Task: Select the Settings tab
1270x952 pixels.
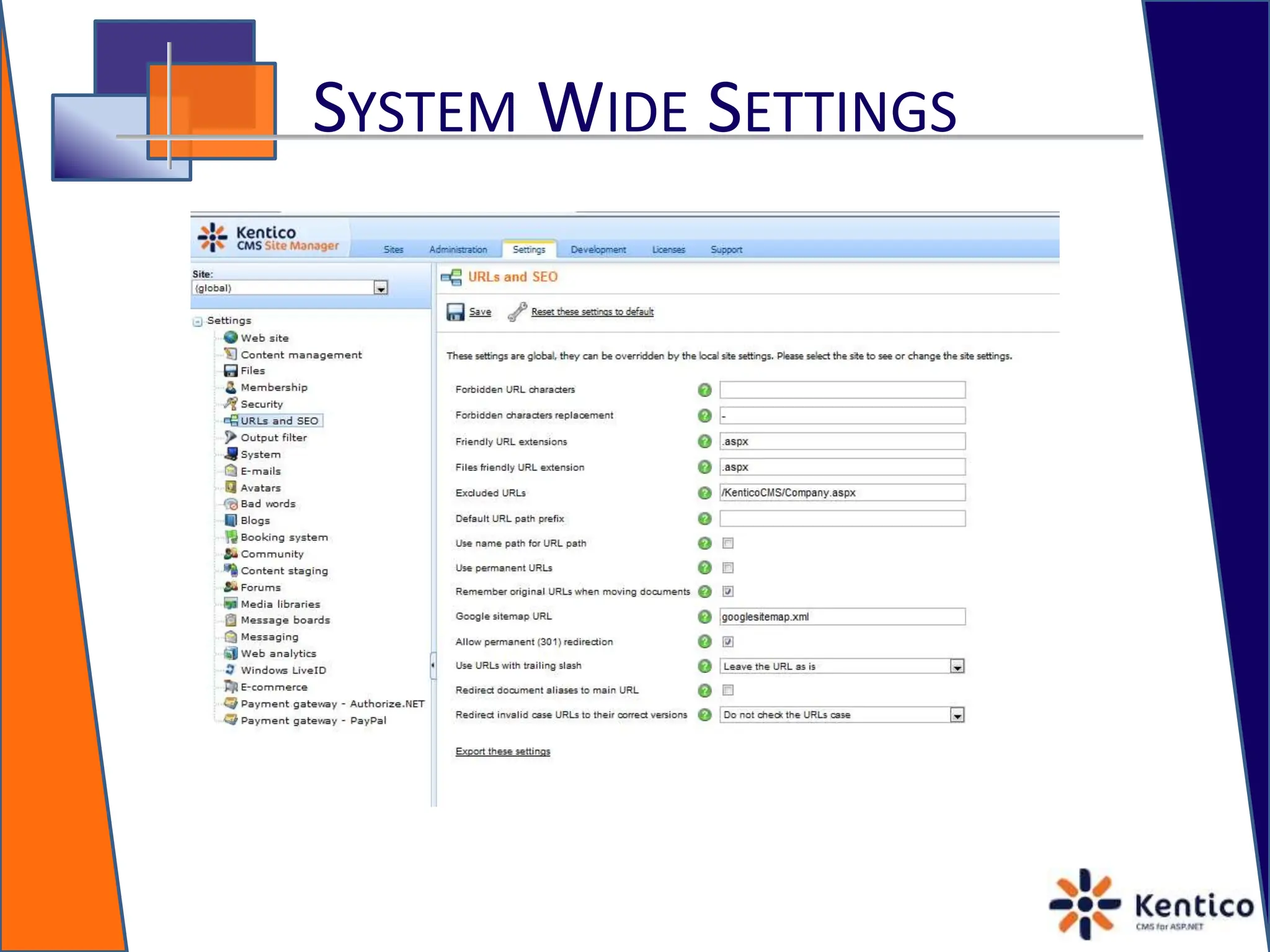Action: [x=529, y=249]
